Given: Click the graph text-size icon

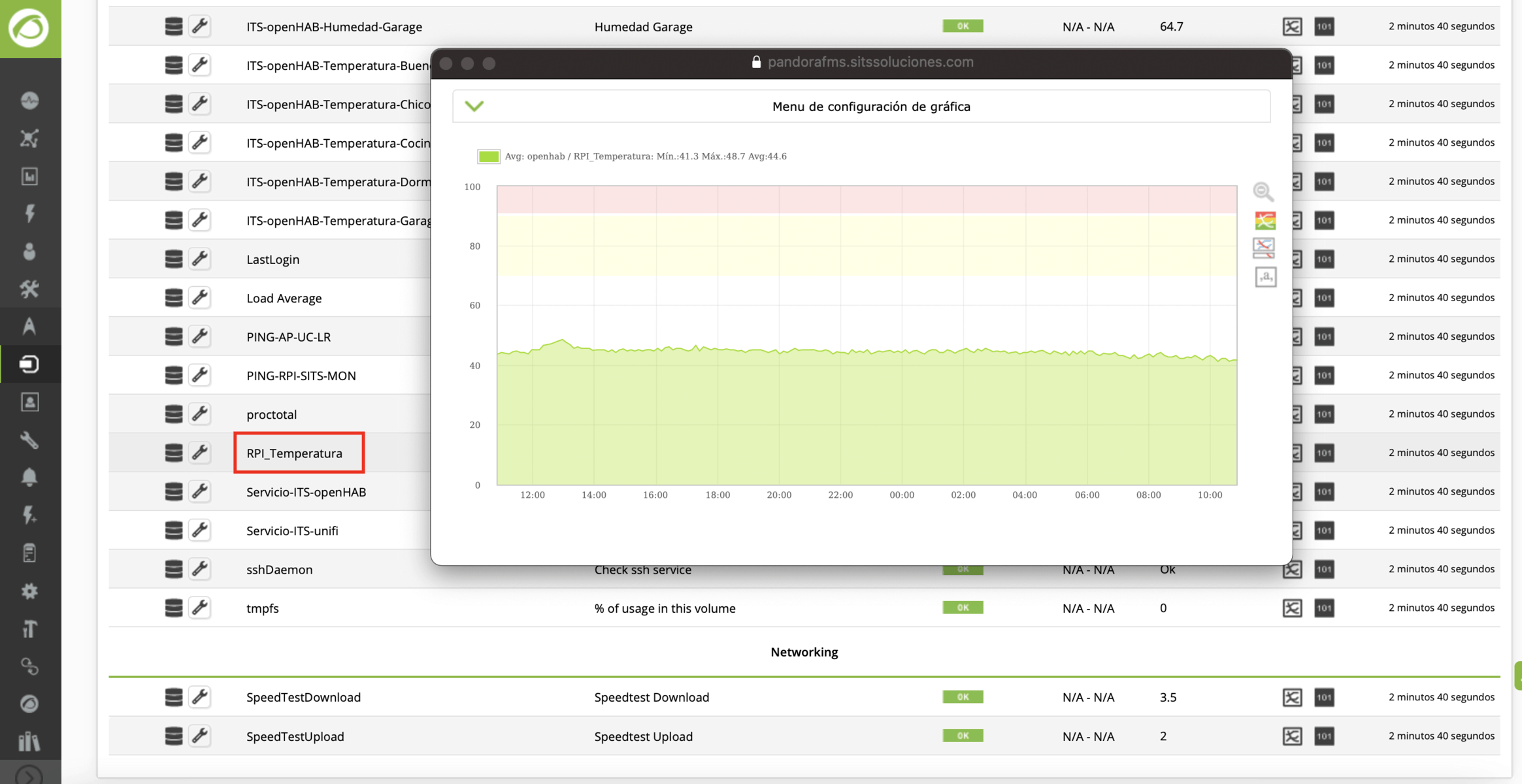Looking at the screenshot, I should (x=1266, y=277).
